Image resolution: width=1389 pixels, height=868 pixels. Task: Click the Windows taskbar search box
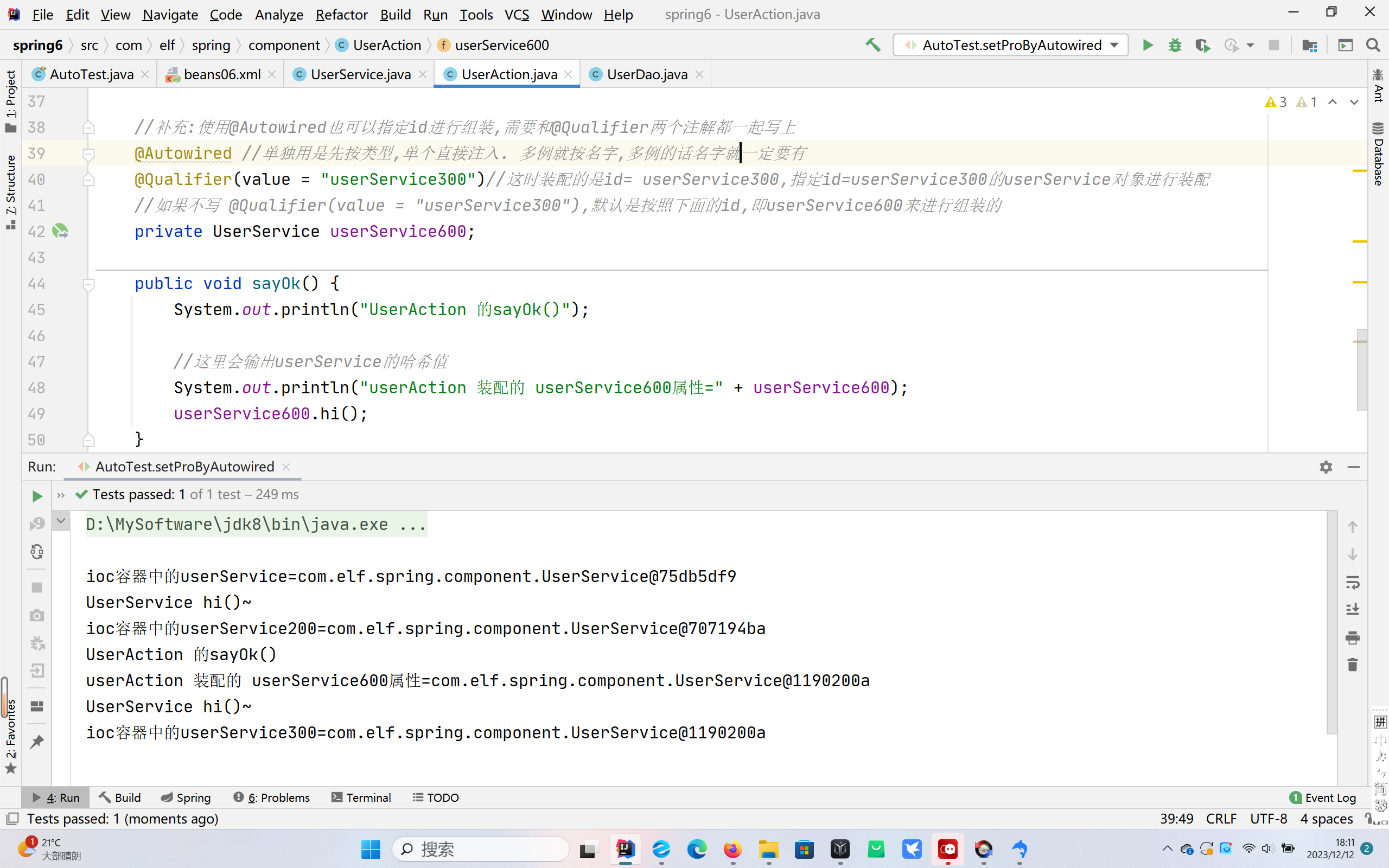[480, 849]
